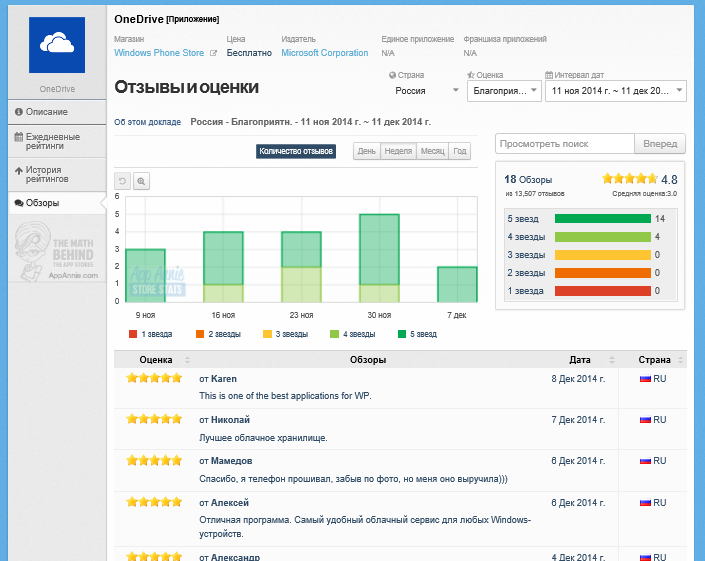Open the История рейтингов sidebar tab
This screenshot has height=561, width=705.
(57, 174)
